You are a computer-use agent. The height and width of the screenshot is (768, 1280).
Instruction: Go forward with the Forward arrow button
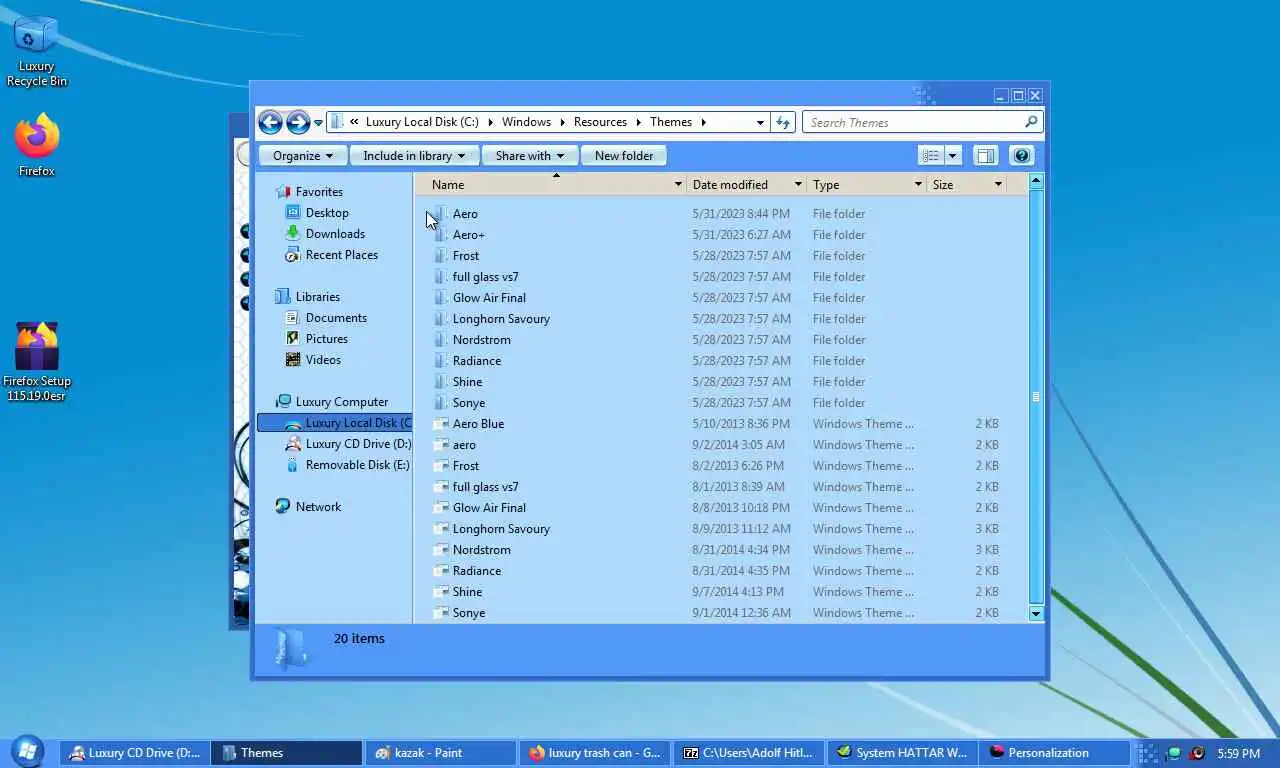[298, 122]
